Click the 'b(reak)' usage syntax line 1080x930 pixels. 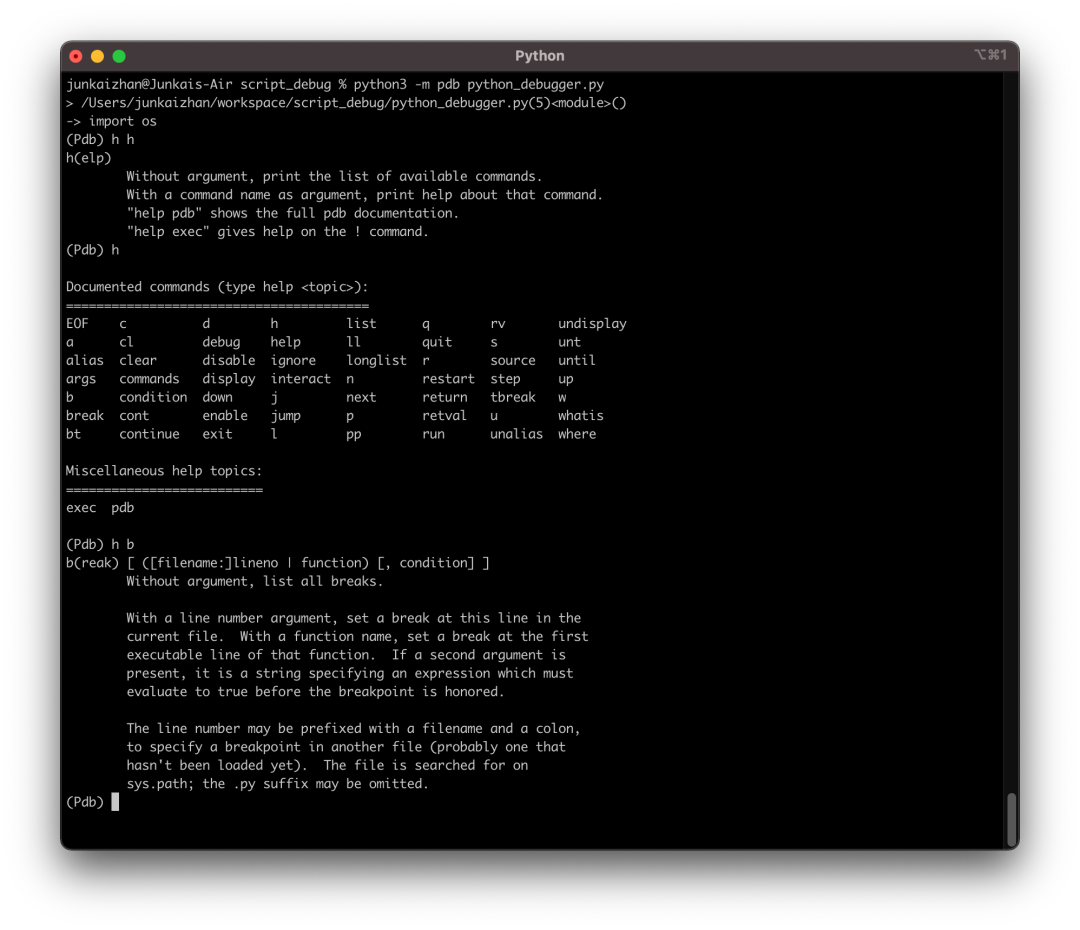278,563
